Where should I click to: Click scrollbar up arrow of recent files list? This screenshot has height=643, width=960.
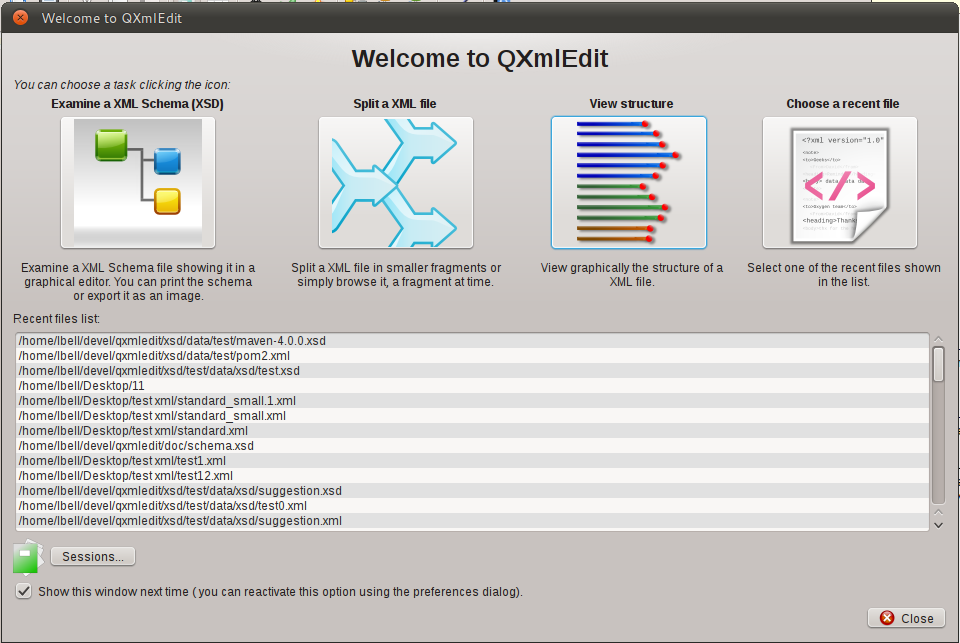click(938, 339)
